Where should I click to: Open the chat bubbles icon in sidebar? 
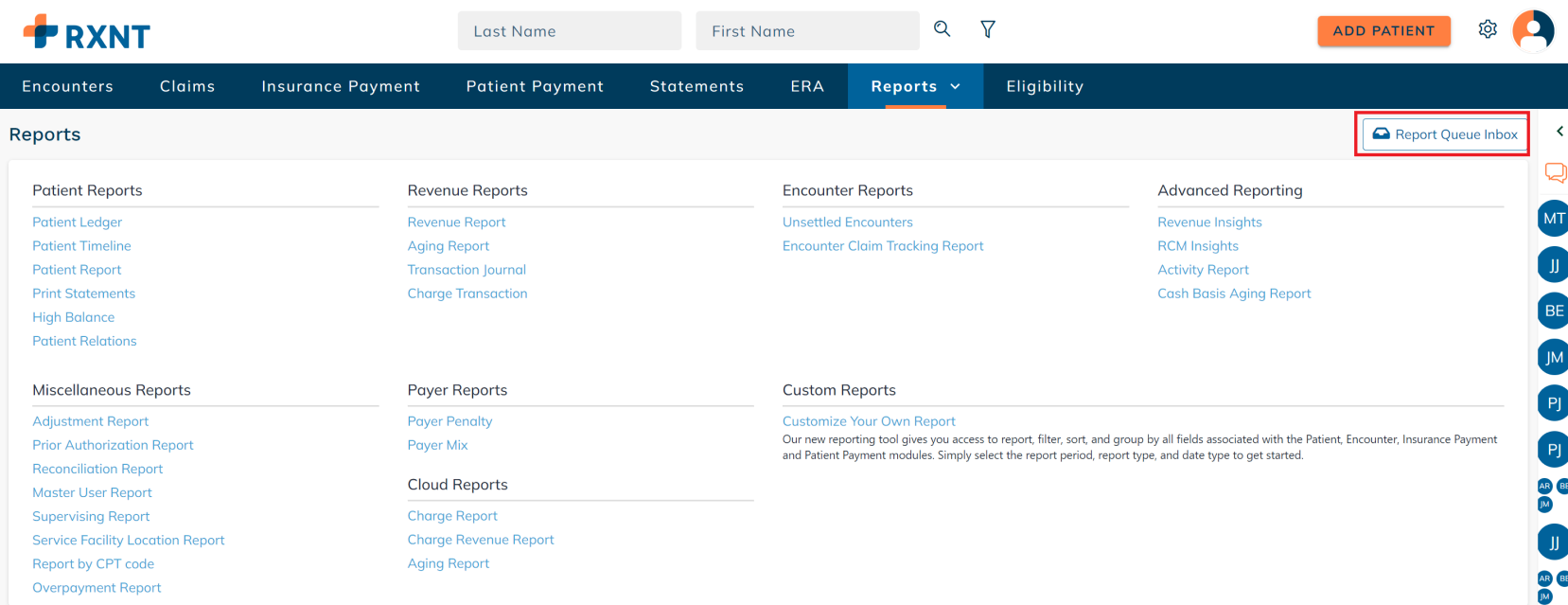(x=1555, y=172)
